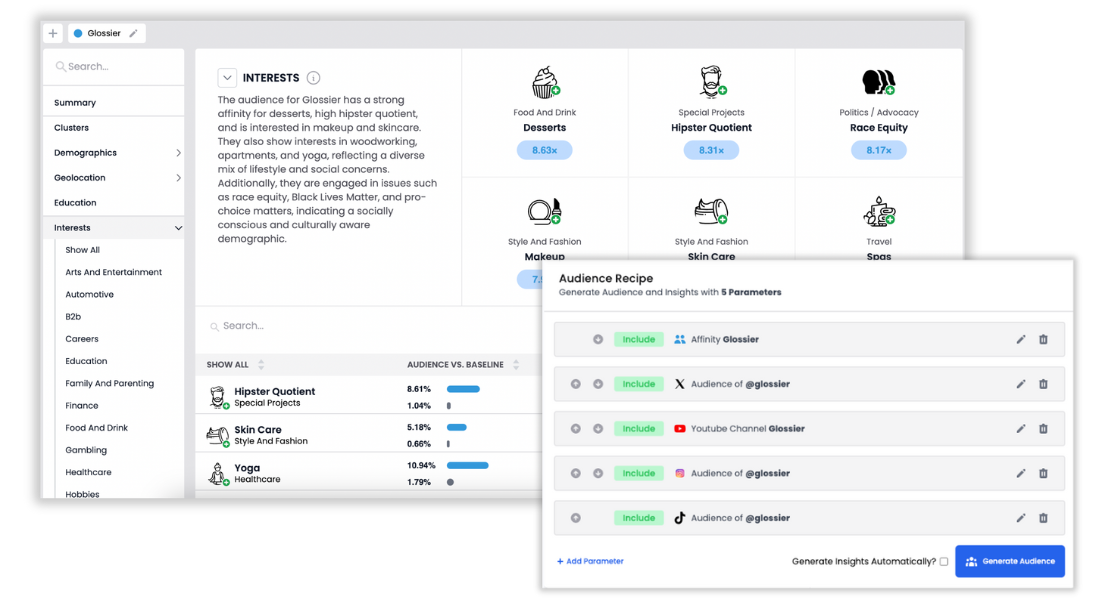The height and width of the screenshot is (600, 1100).
Task: Select Show All under Interests
Action: pyautogui.click(x=83, y=251)
